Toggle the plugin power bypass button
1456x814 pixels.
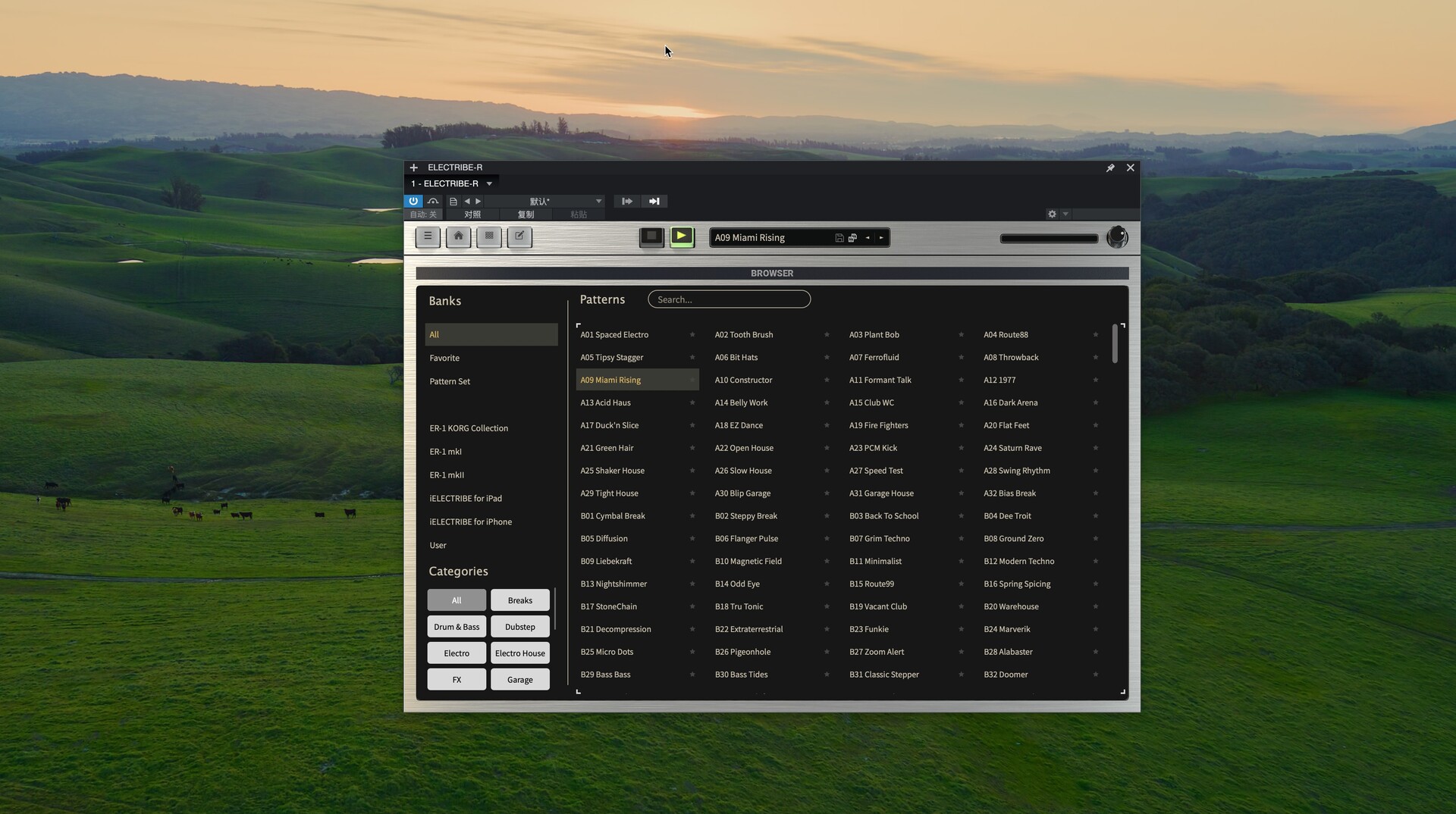coord(413,201)
